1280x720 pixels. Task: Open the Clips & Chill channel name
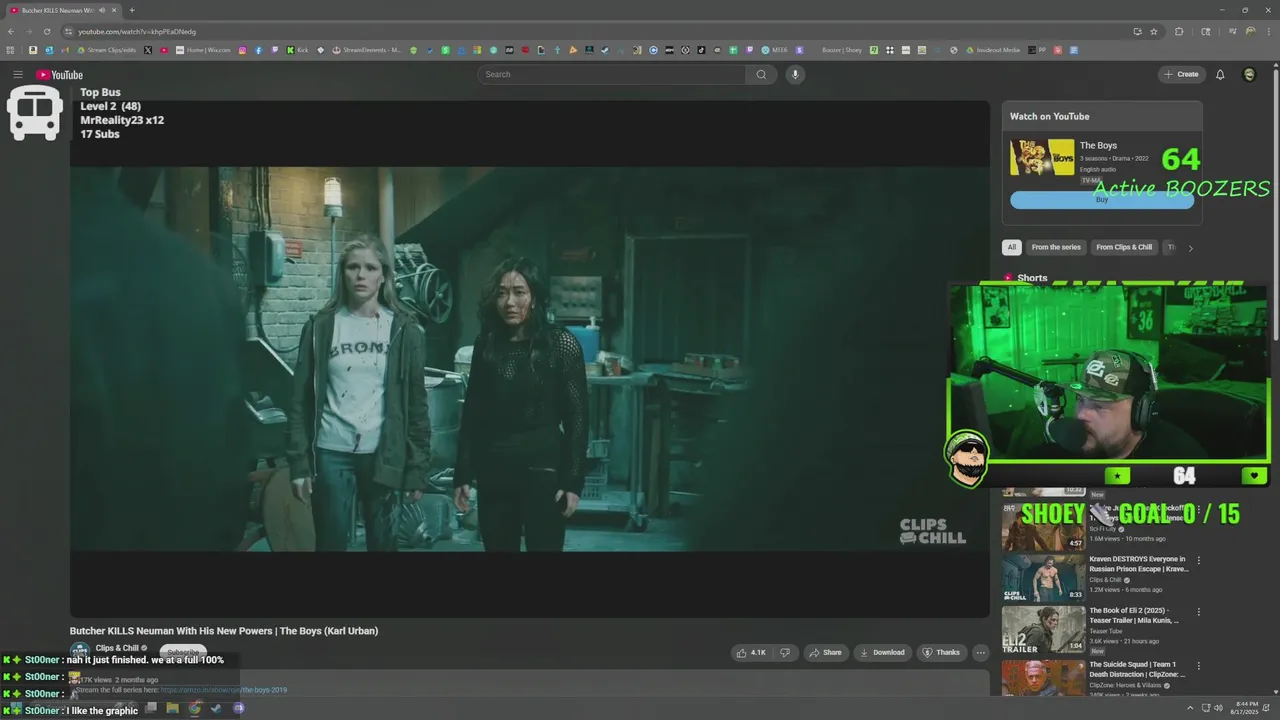(x=117, y=648)
